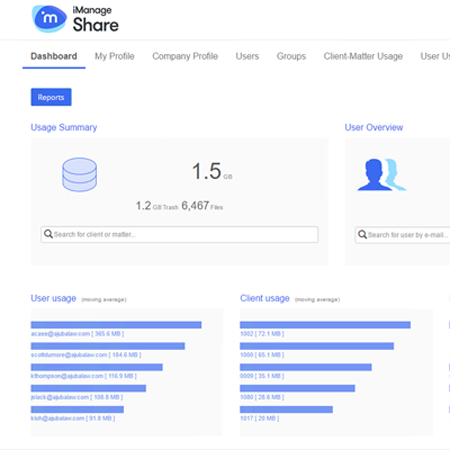The height and width of the screenshot is (450, 450).
Task: Click the Reports button
Action: [51, 97]
